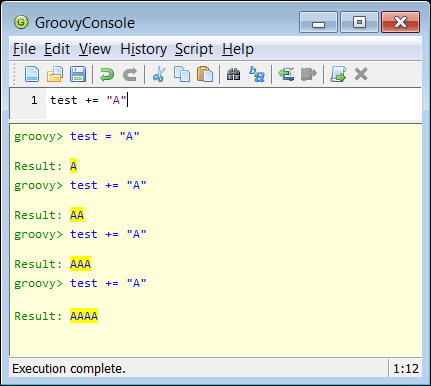Click the result value AAA
Image resolution: width=431 pixels, height=386 pixels.
click(x=80, y=264)
